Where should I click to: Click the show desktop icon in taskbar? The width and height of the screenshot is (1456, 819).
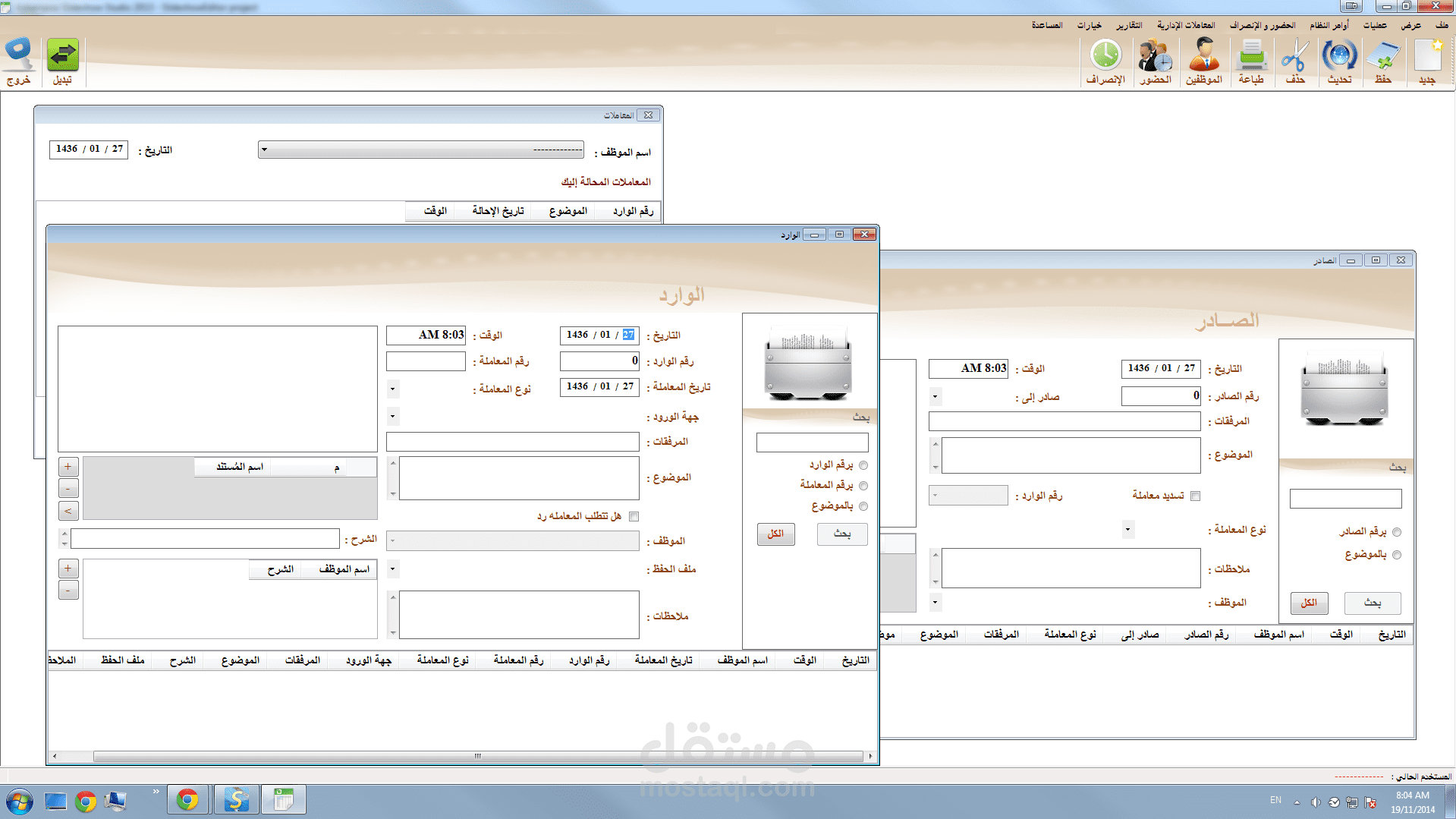[x=55, y=802]
